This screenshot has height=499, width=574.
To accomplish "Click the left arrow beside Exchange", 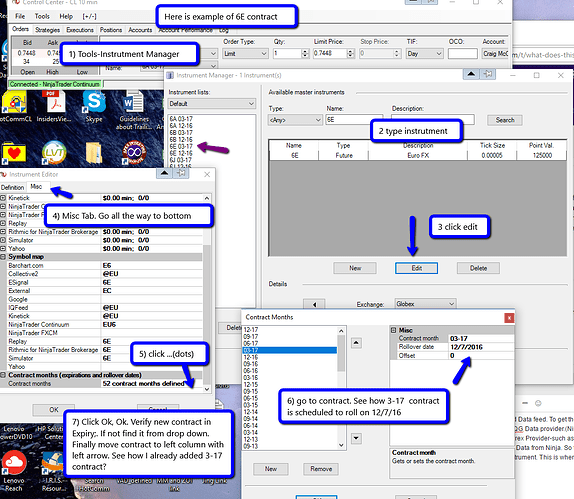I will click(x=314, y=304).
